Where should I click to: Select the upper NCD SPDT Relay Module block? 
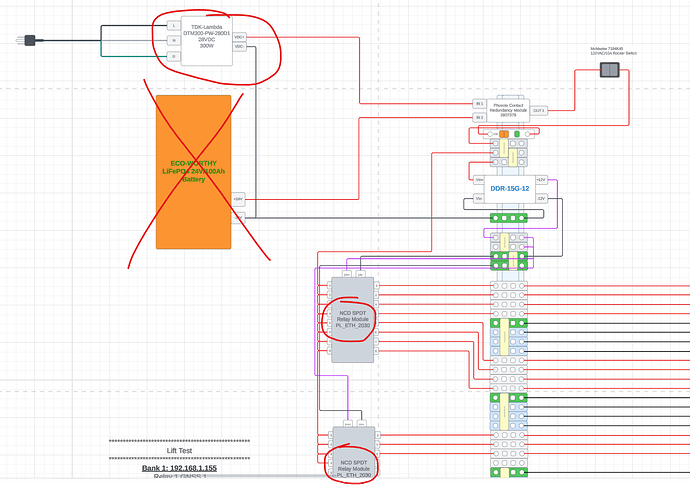click(352, 320)
